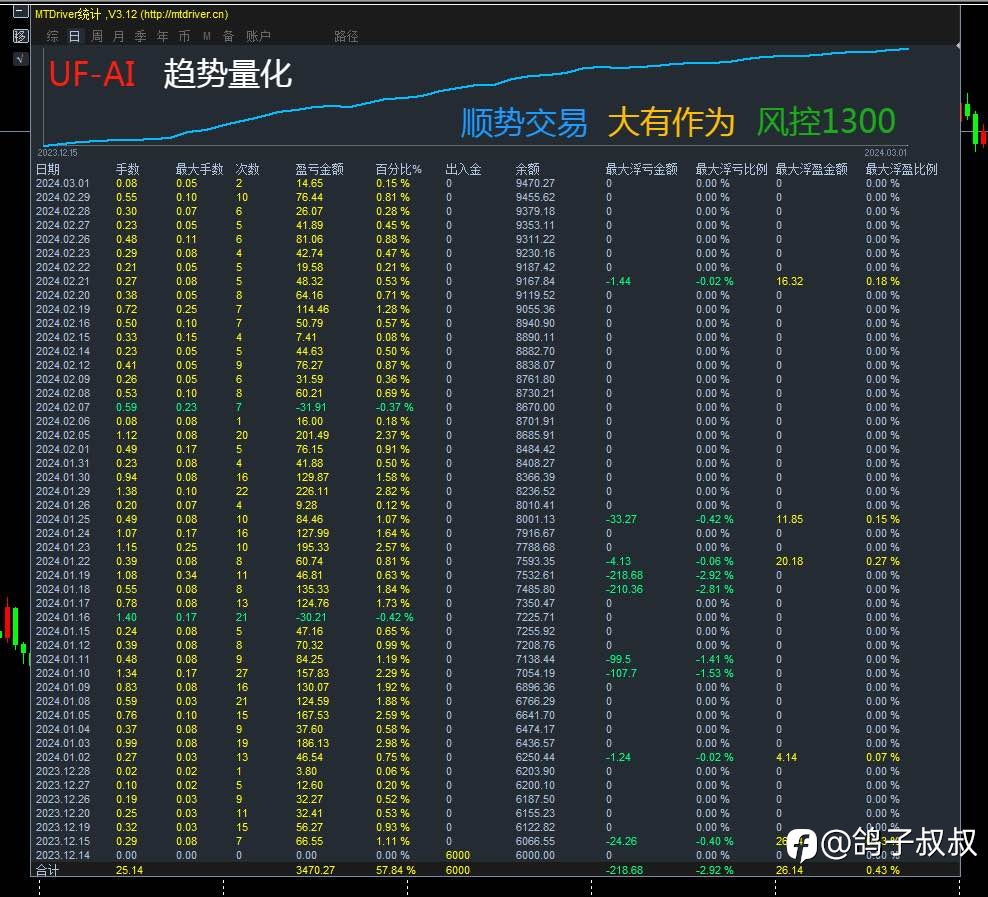
Task: Click the 1.40 lots on 2024.01.16
Action: [x=126, y=617]
